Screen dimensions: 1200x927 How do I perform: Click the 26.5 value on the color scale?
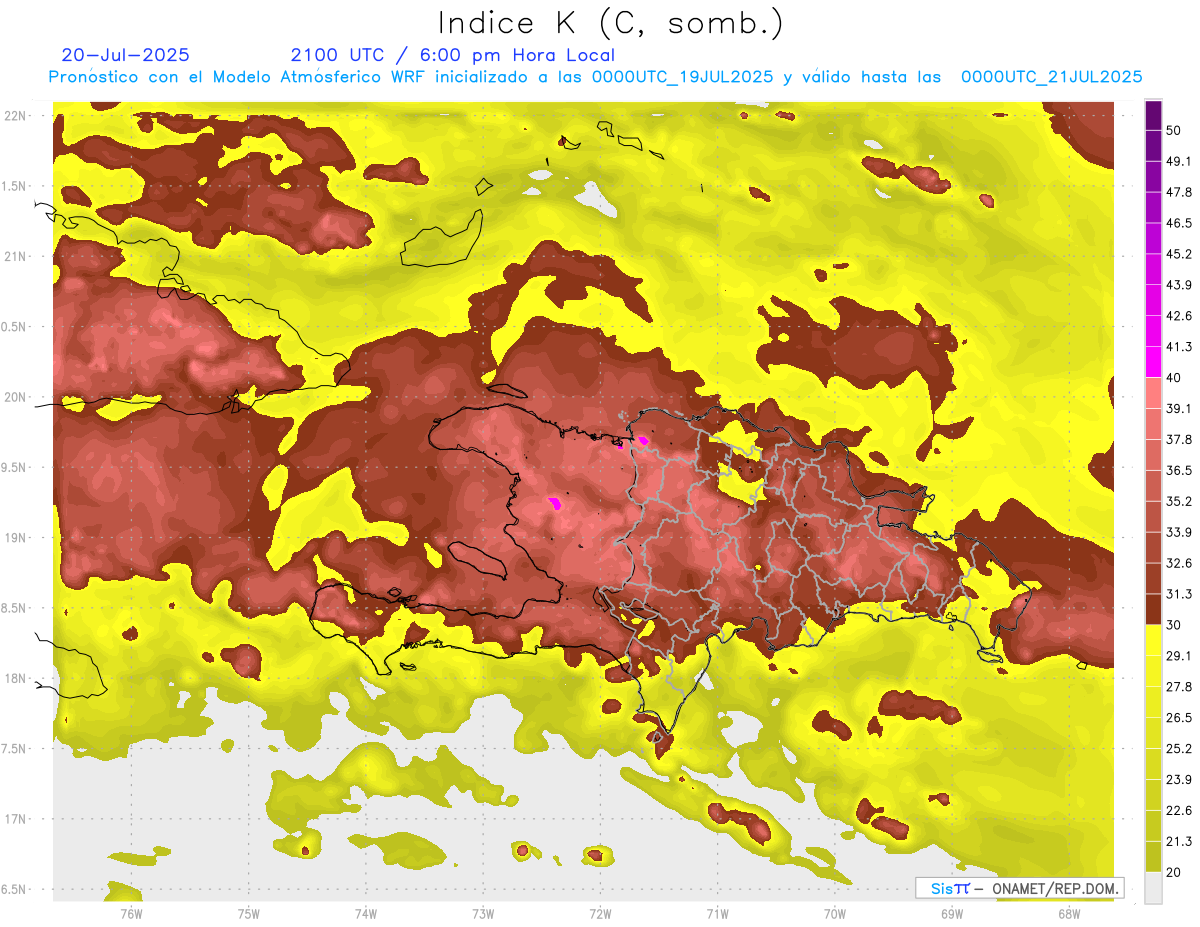coord(1179,718)
